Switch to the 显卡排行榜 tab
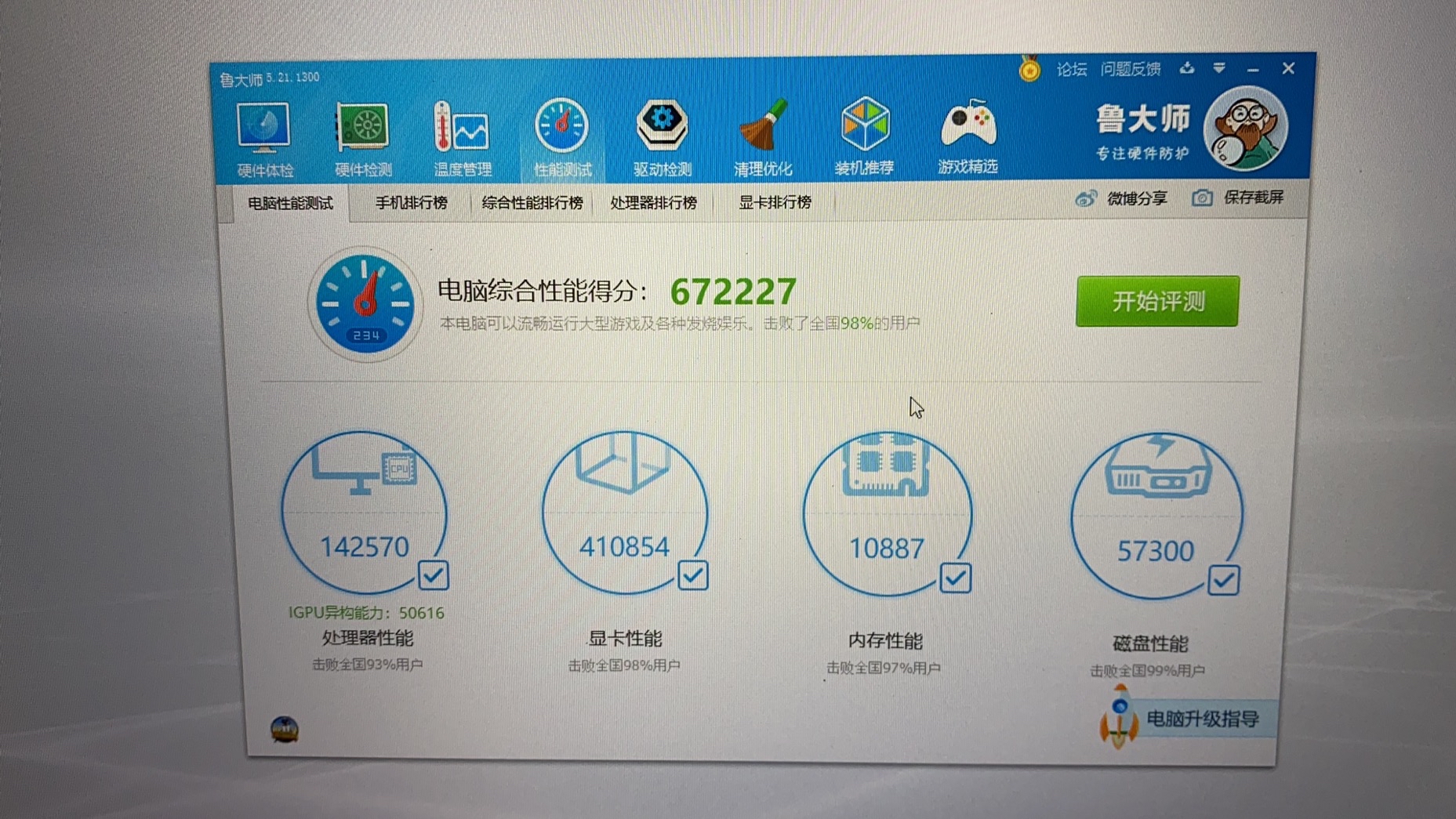The image size is (1456, 819). click(x=775, y=202)
